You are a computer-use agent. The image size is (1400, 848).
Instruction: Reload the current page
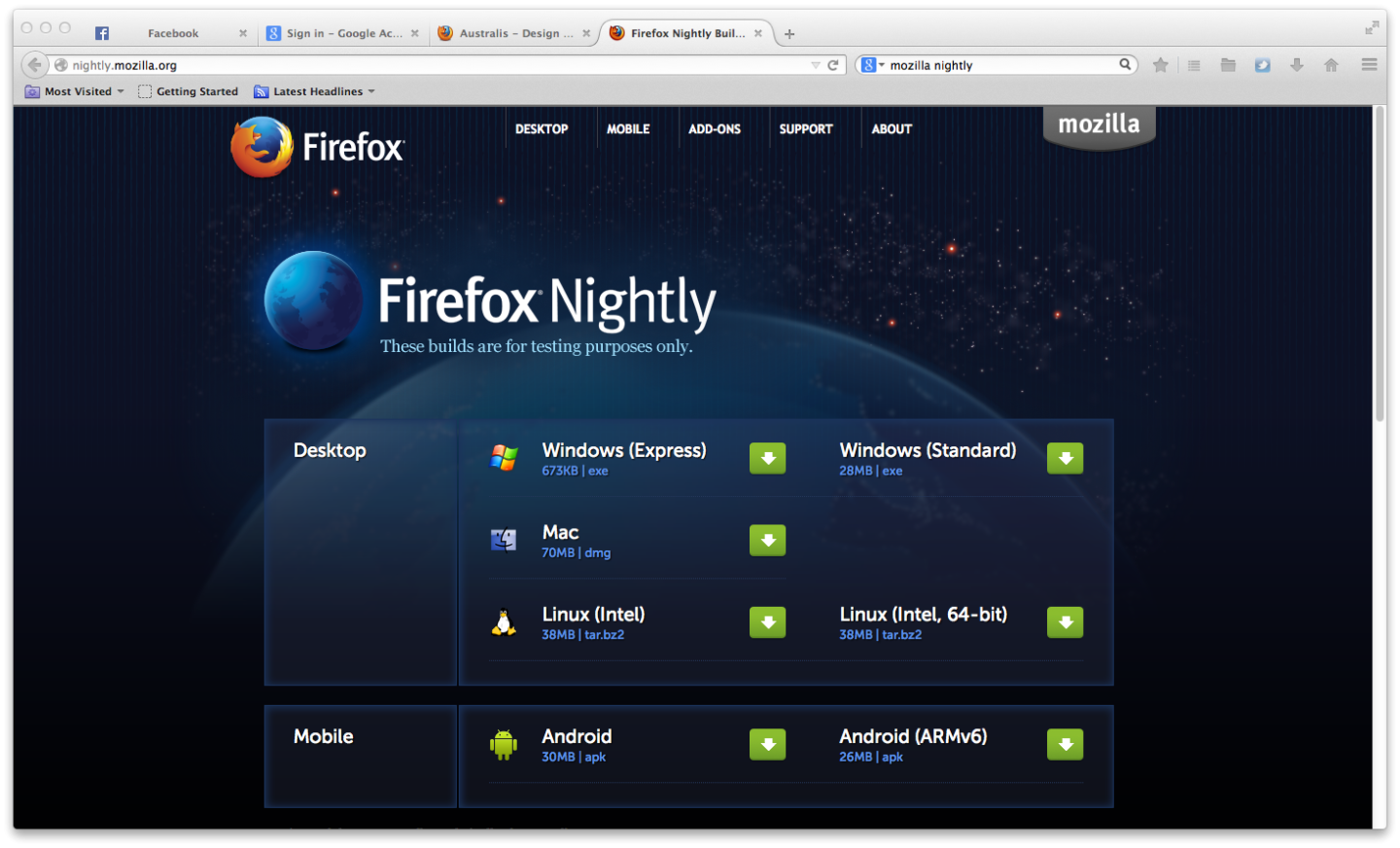[831, 64]
